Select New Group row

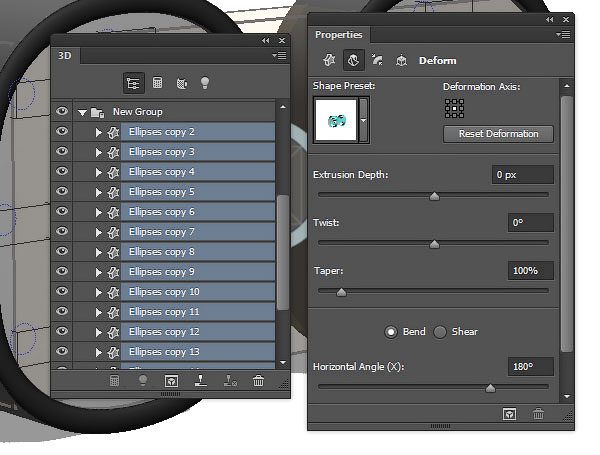163,112
